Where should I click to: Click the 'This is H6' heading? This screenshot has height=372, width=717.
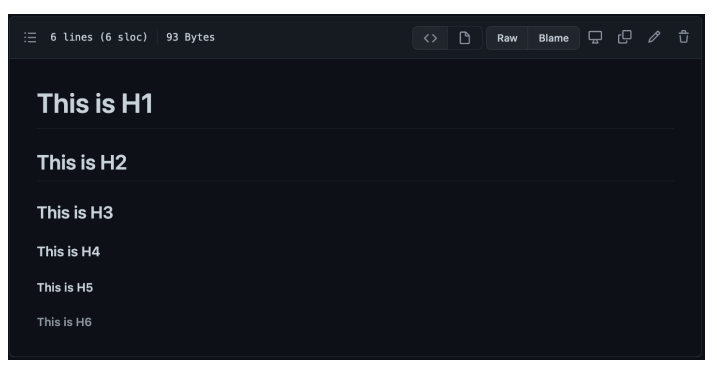(x=64, y=322)
